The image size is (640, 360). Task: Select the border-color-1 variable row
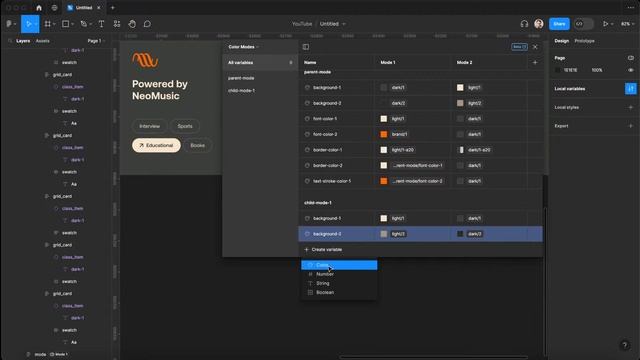(x=420, y=150)
